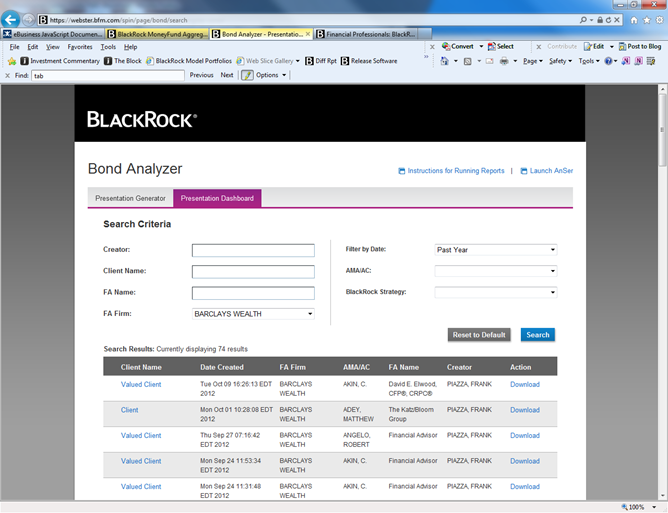Screen dimensions: 668x513
Task: Click the OneNote Linked Notes icon
Action: tap(638, 61)
